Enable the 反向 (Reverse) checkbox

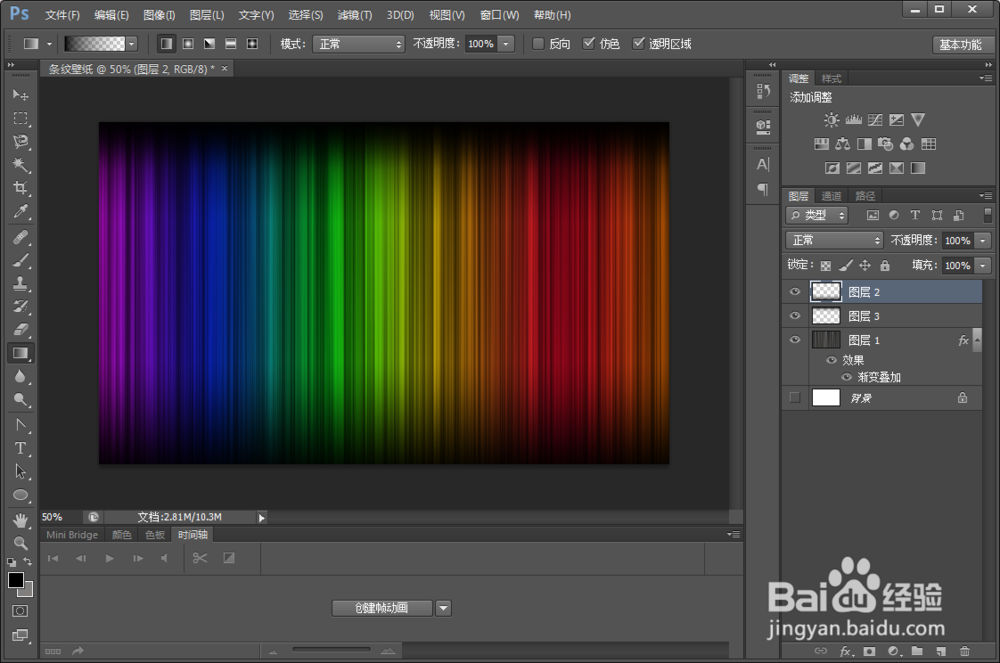(x=538, y=43)
